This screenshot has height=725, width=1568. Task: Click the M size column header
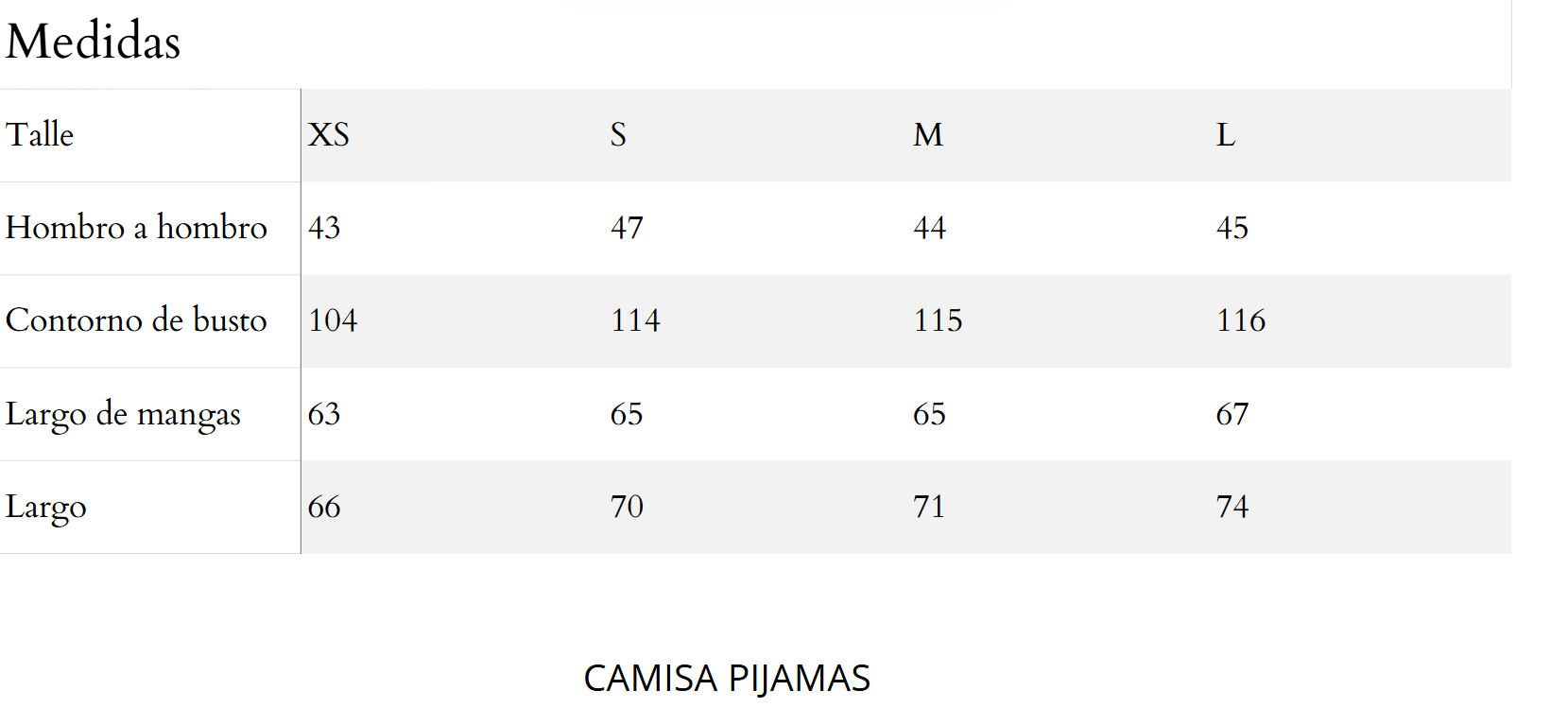[x=928, y=134]
